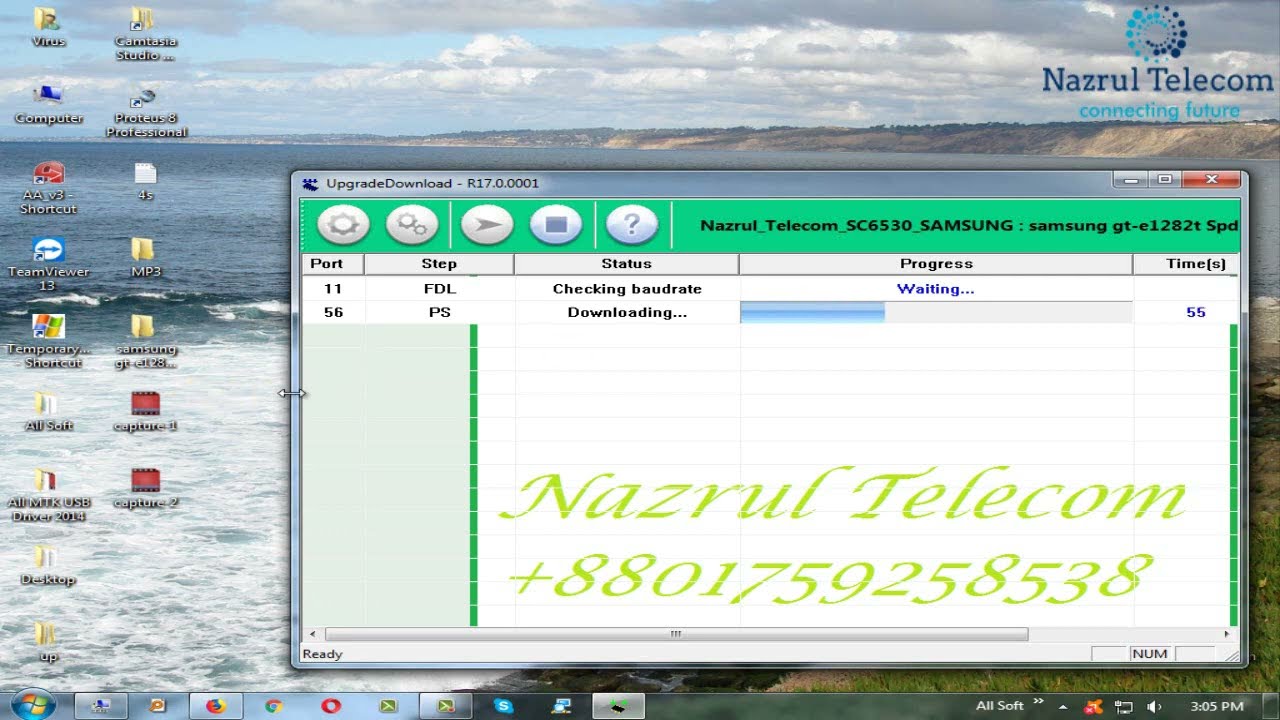Click the Port column header
The image size is (1280, 720).
[333, 264]
